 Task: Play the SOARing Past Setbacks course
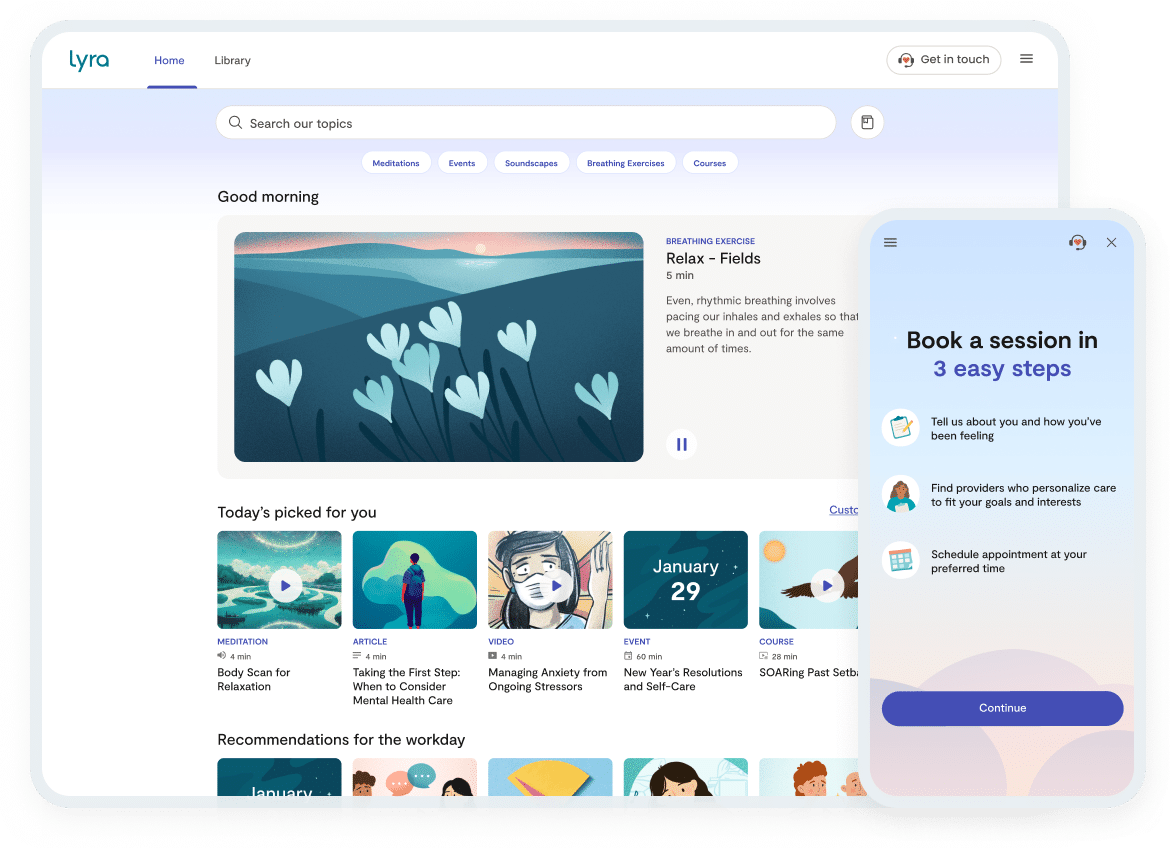pyautogui.click(x=824, y=584)
